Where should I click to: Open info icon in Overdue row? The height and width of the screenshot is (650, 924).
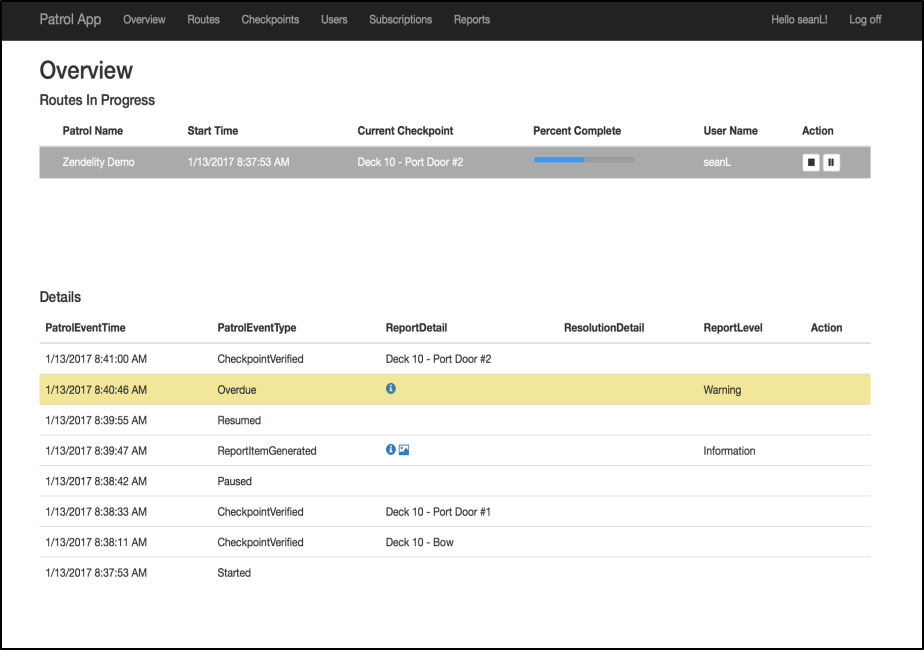(391, 388)
